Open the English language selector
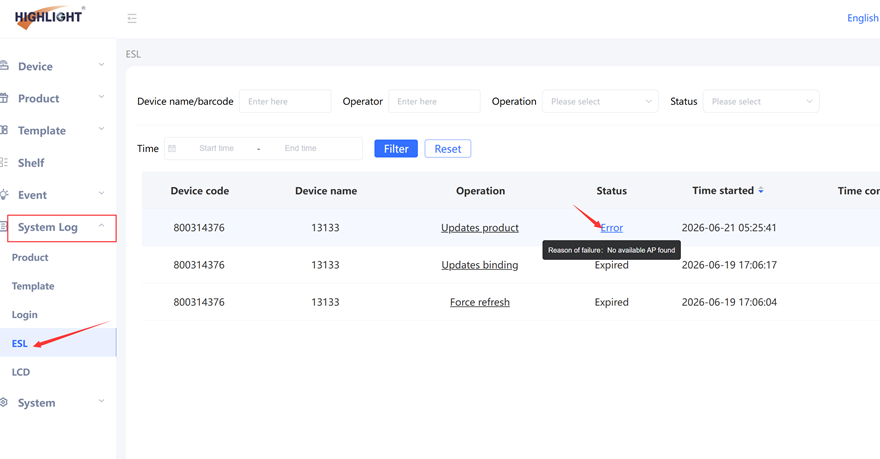Viewport: 880px width, 459px height. pos(863,18)
